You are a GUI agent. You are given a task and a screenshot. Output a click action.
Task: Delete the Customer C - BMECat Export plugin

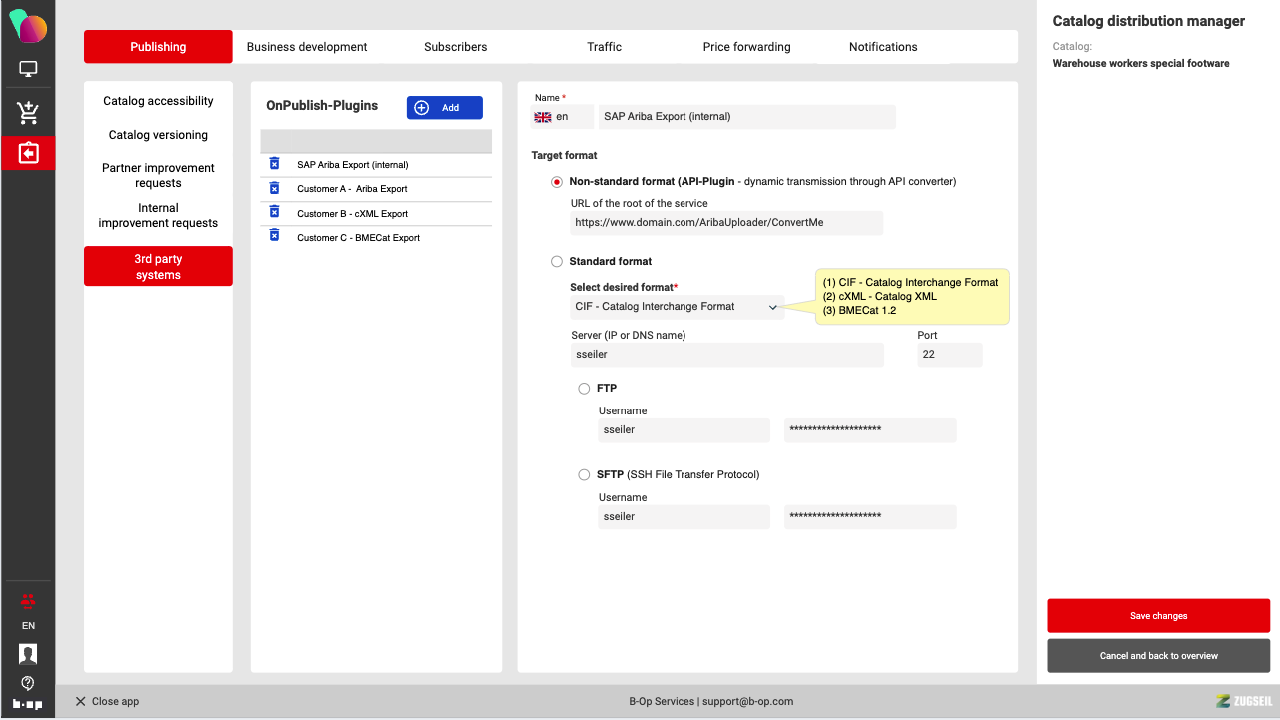[274, 236]
